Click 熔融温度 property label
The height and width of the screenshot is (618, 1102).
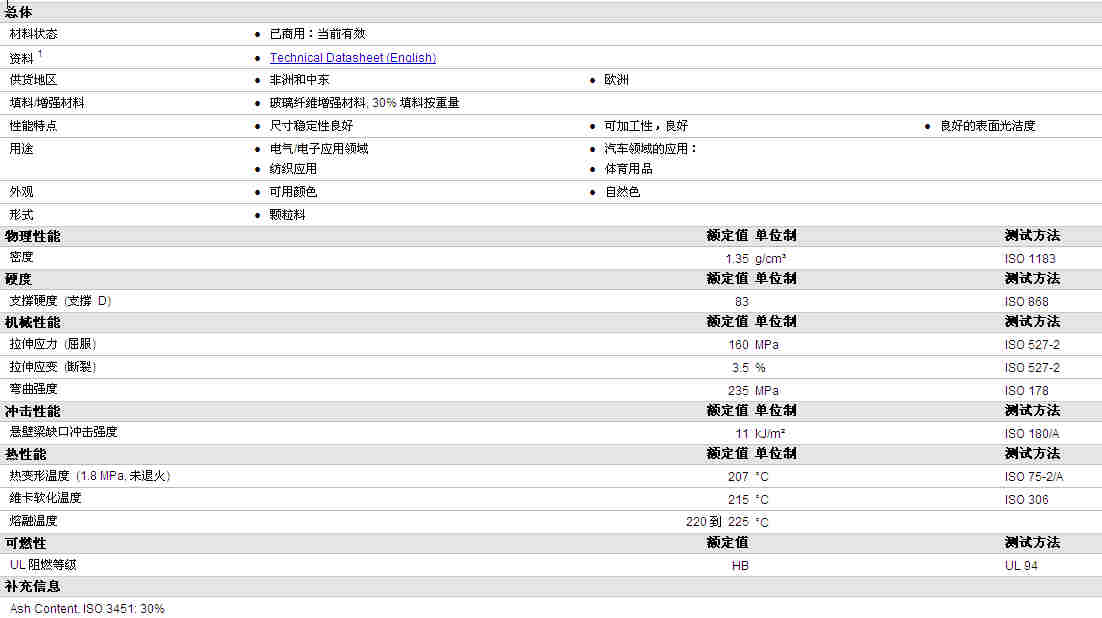click(x=33, y=521)
